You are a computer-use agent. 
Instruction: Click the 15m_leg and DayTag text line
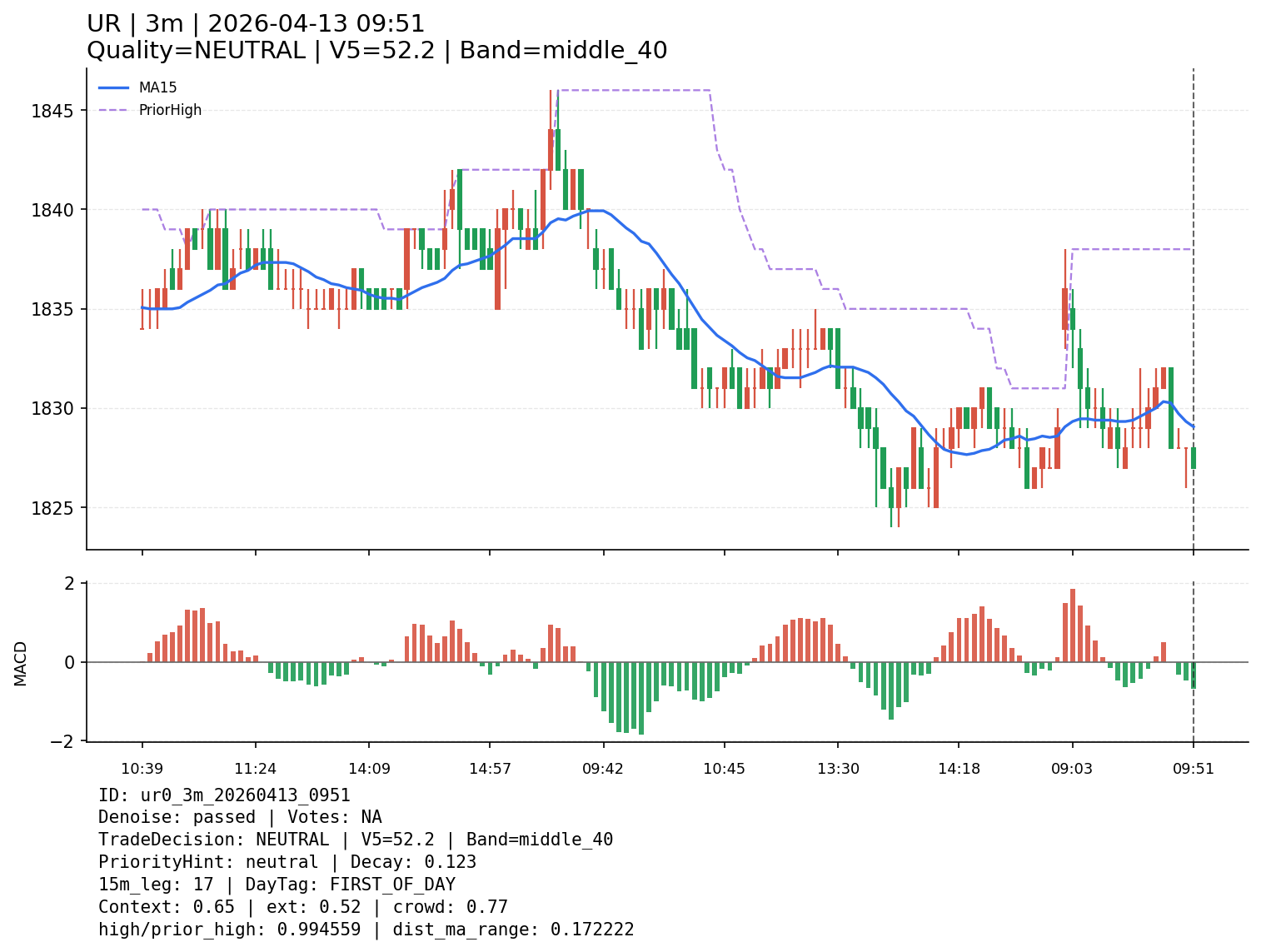[277, 885]
